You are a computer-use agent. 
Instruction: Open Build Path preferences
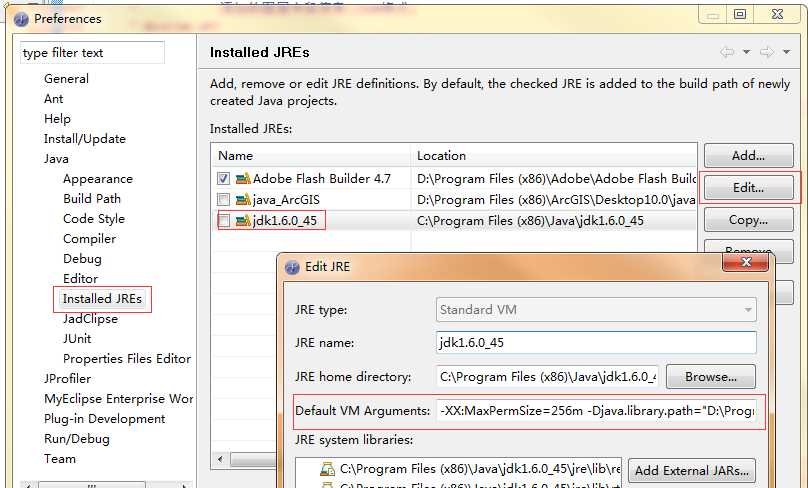click(x=92, y=199)
